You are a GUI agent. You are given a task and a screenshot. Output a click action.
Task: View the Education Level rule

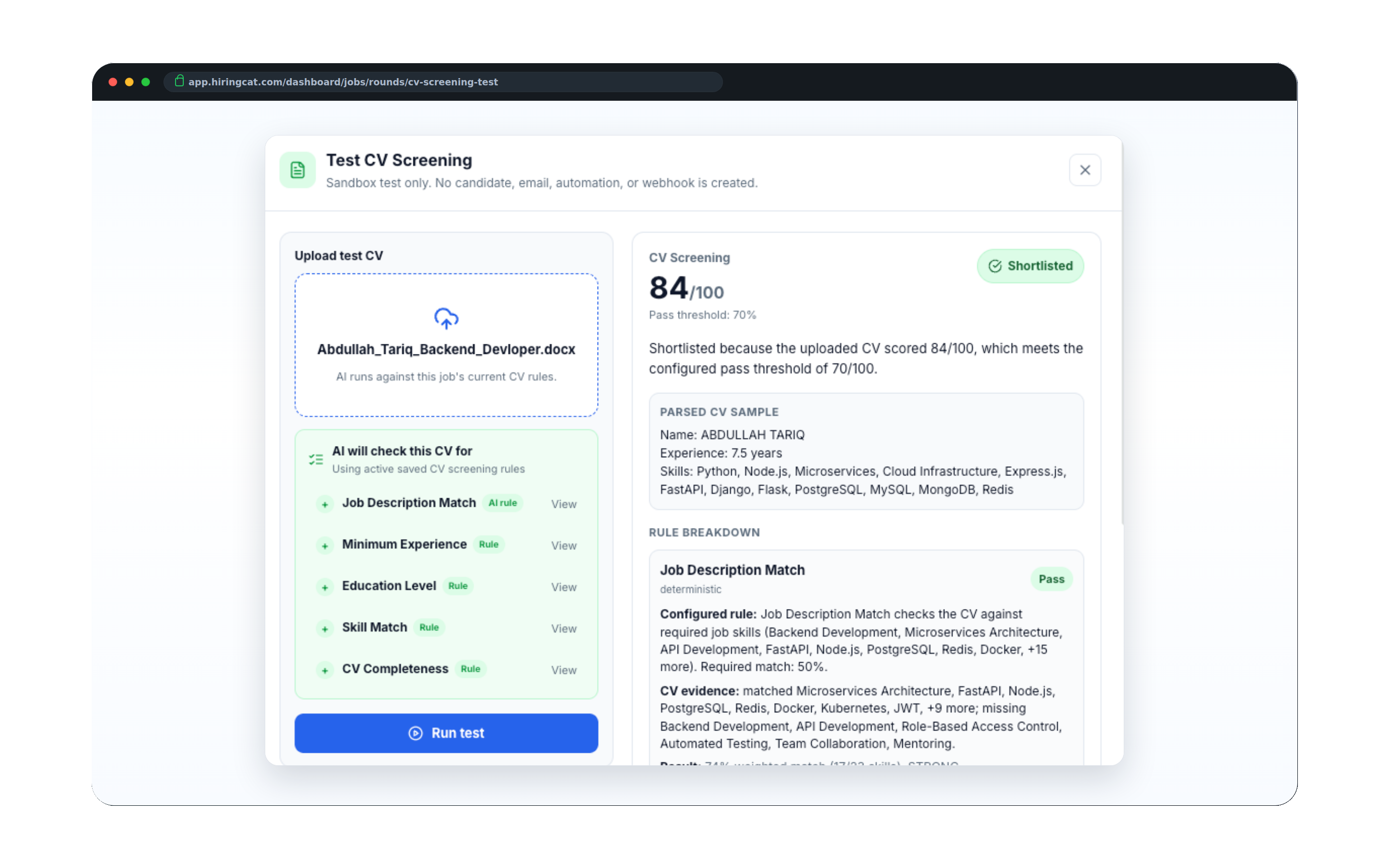coord(564,587)
